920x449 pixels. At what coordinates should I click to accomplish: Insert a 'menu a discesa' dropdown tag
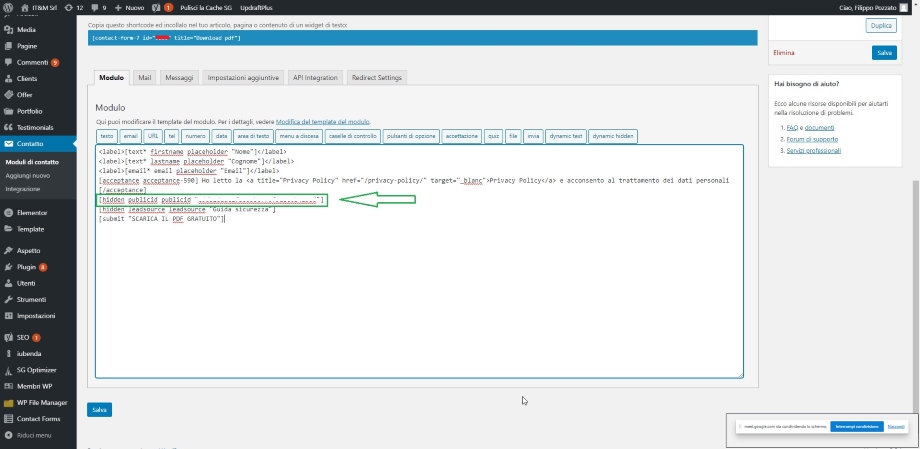click(x=300, y=136)
